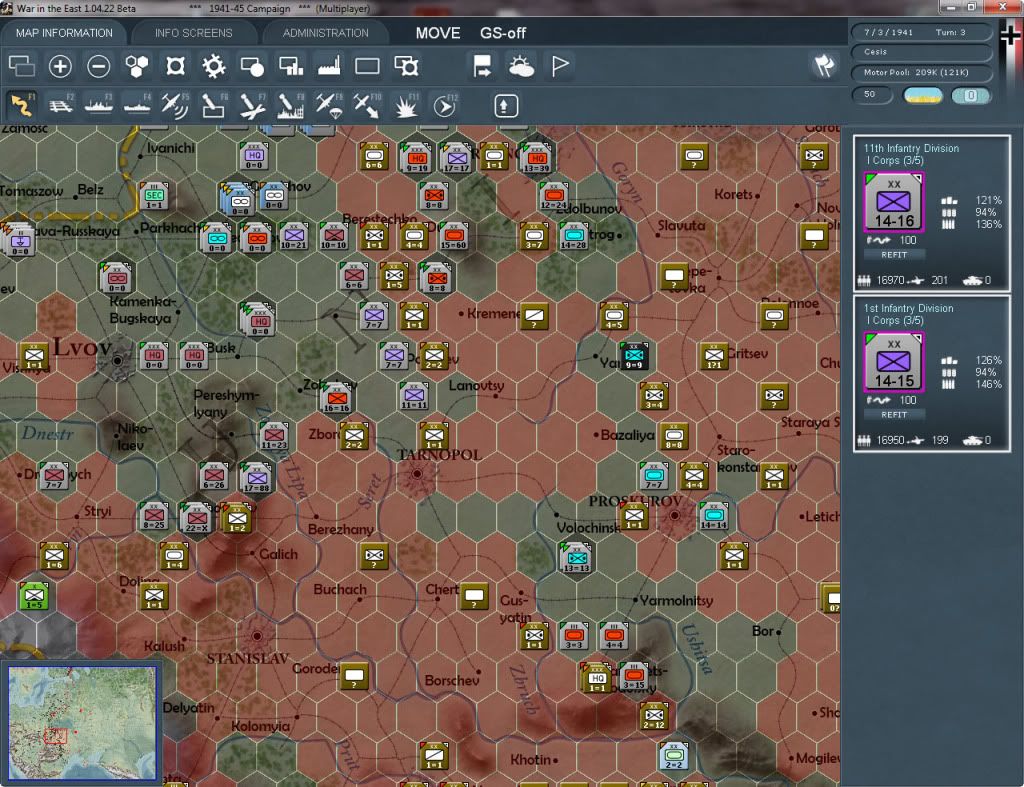Select the F10 air transfer mode
The width and height of the screenshot is (1024, 787).
[x=367, y=105]
